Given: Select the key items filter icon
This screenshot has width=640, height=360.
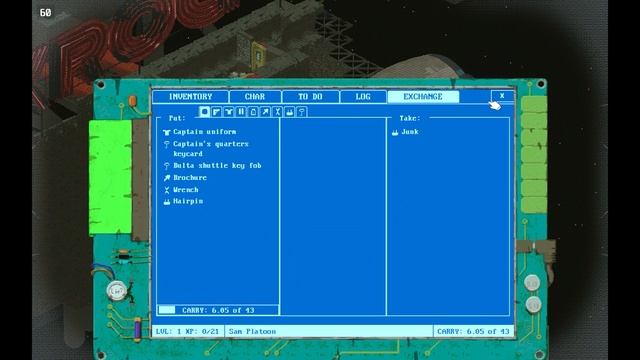Looking at the screenshot, I should tap(302, 111).
